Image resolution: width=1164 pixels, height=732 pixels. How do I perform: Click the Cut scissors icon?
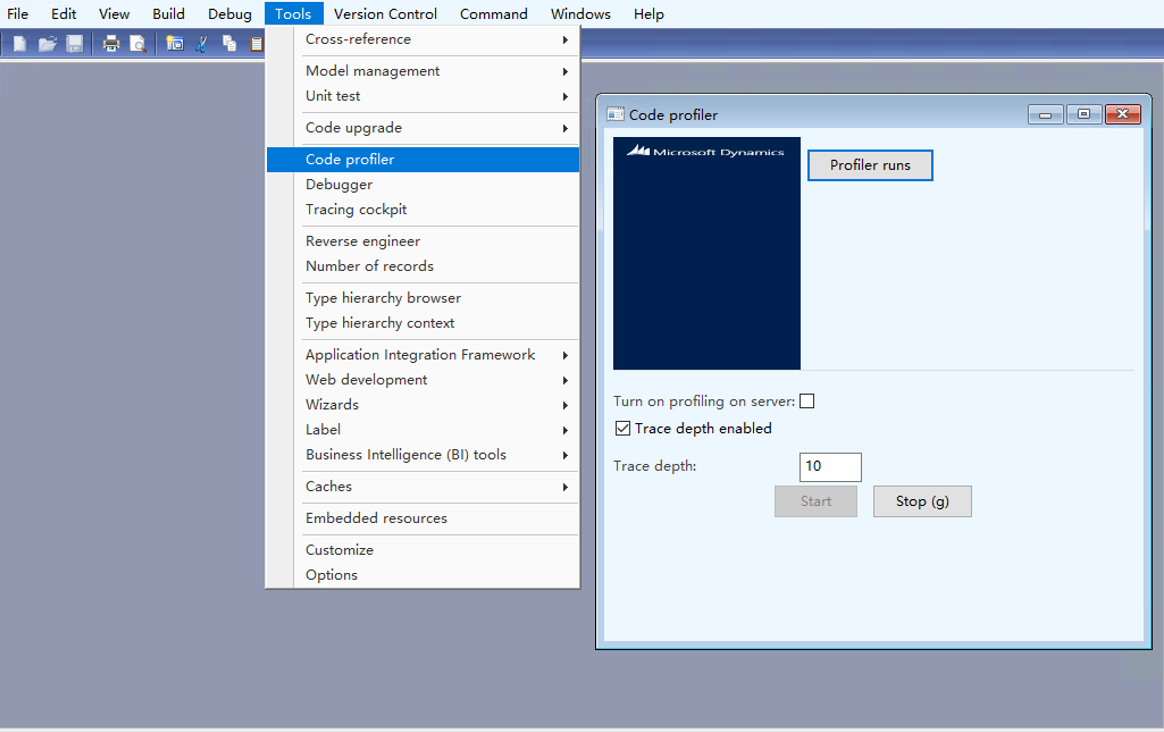coord(201,44)
